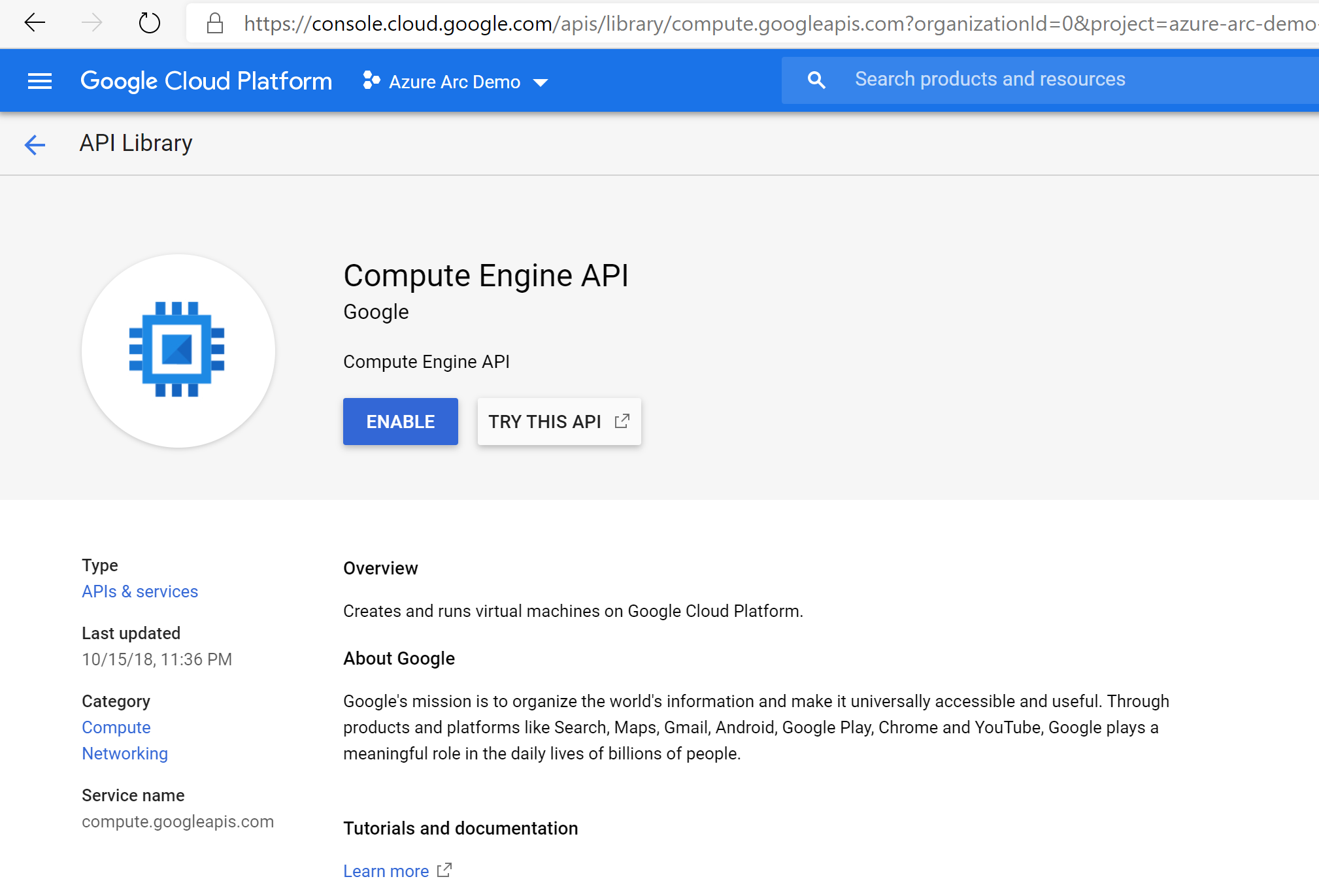Expand the Azure Arc Demo project dropdown

(x=454, y=82)
